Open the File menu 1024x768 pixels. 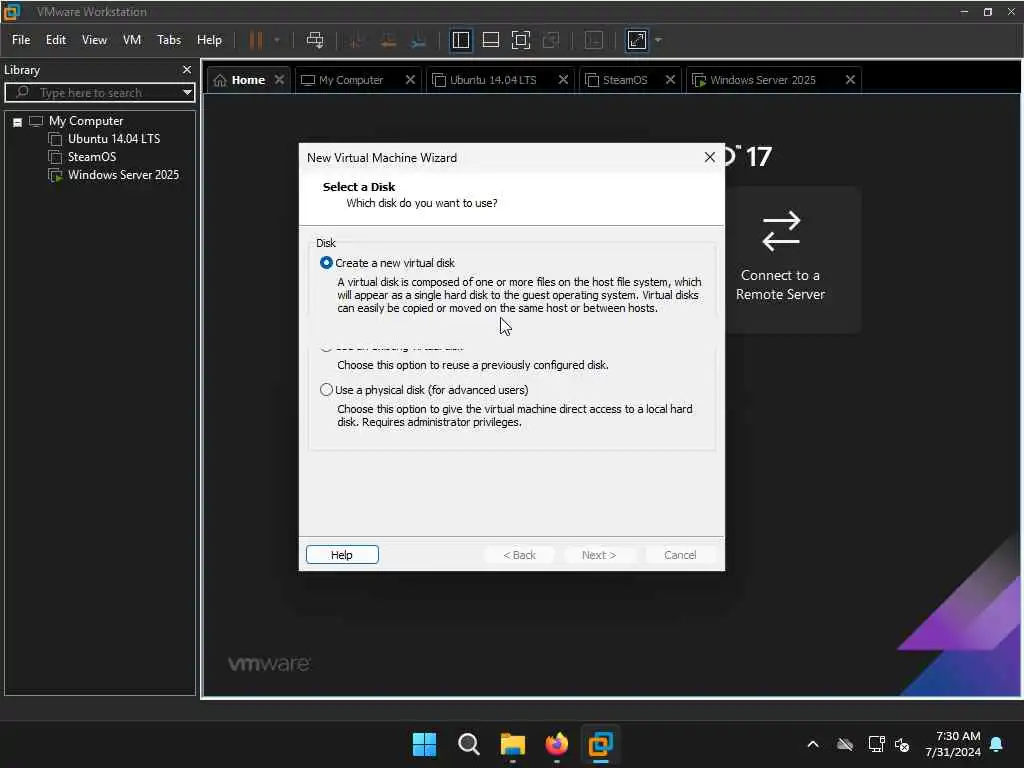[x=21, y=40]
